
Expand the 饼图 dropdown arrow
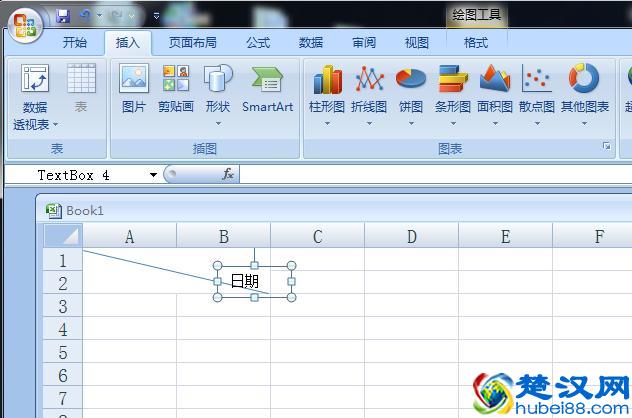coord(411,123)
